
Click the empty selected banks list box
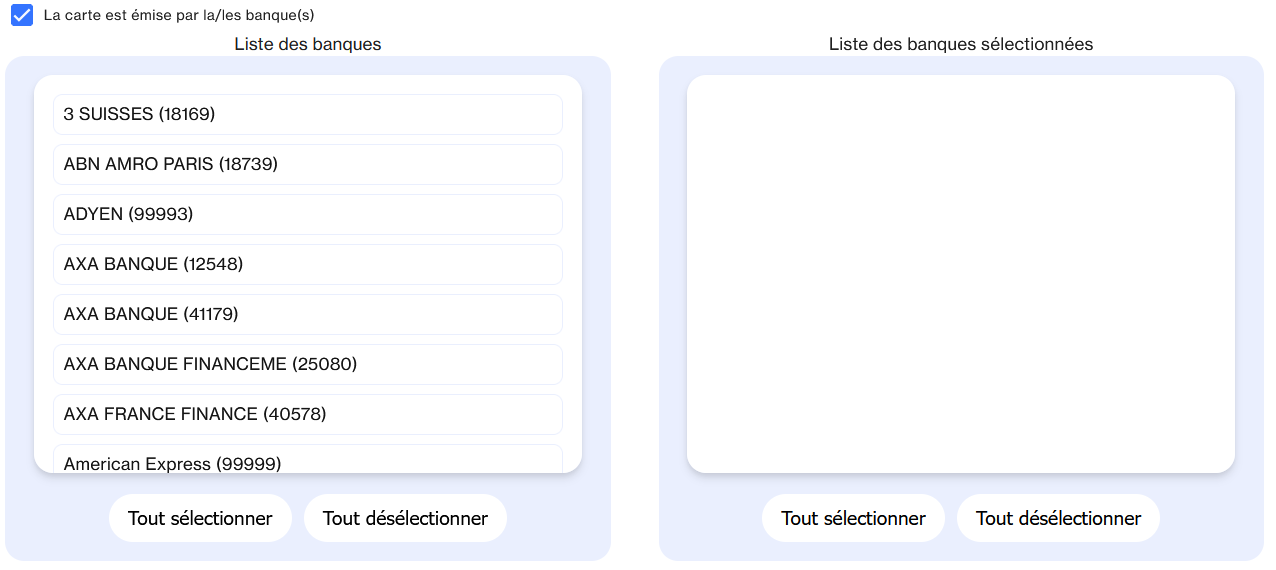click(x=960, y=273)
